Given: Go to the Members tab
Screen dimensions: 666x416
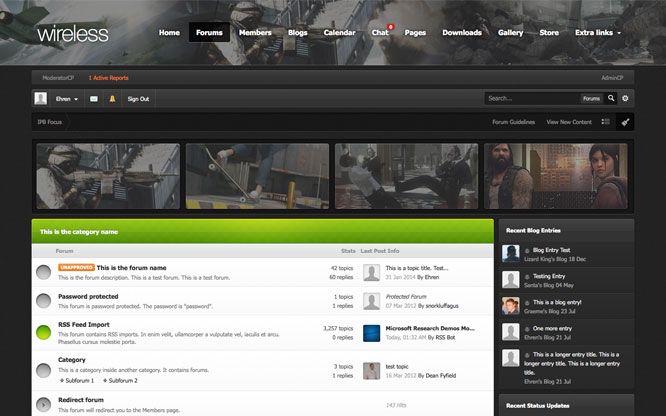Looking at the screenshot, I should [255, 32].
